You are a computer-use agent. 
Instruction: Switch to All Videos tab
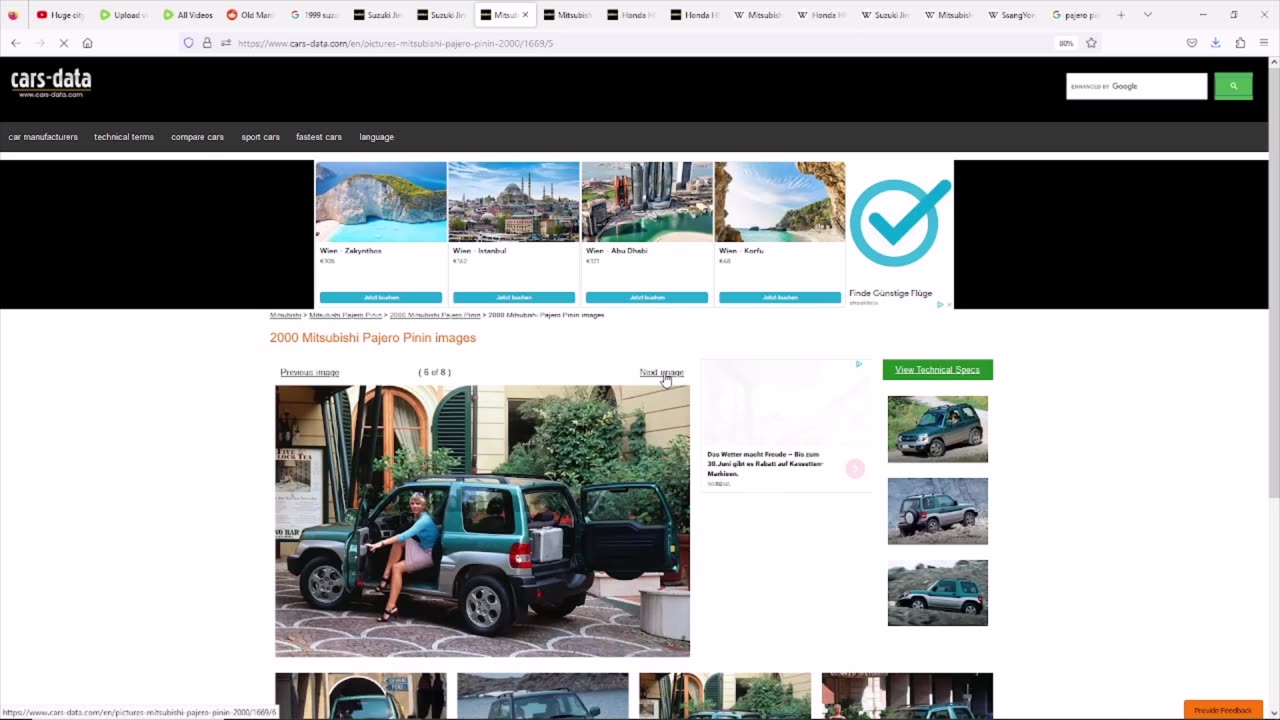pos(187,15)
